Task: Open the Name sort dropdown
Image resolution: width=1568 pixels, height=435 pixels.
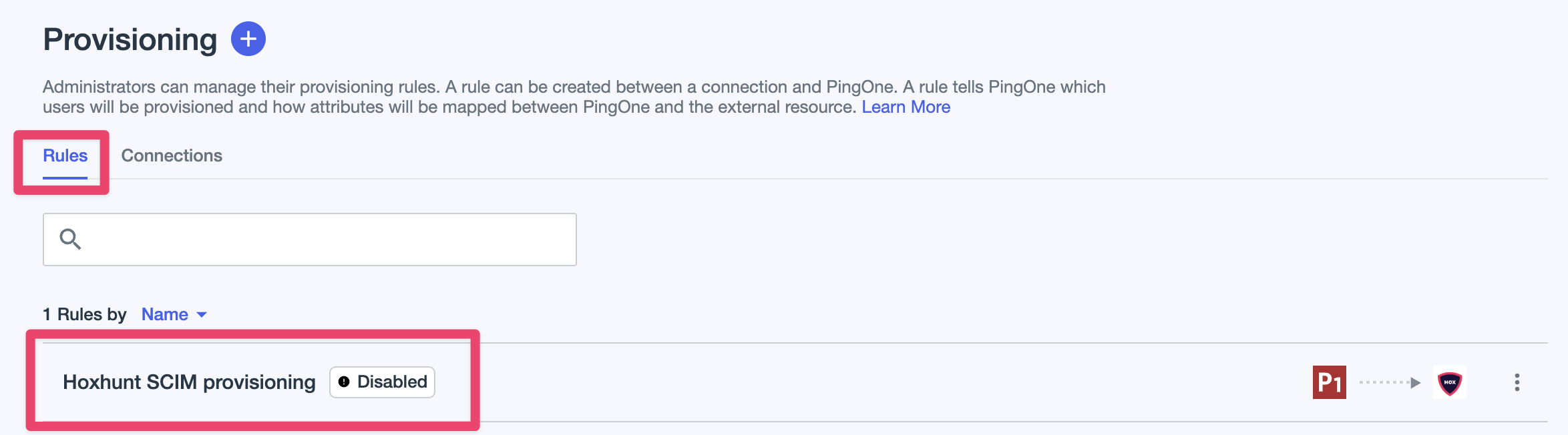Action: (174, 314)
